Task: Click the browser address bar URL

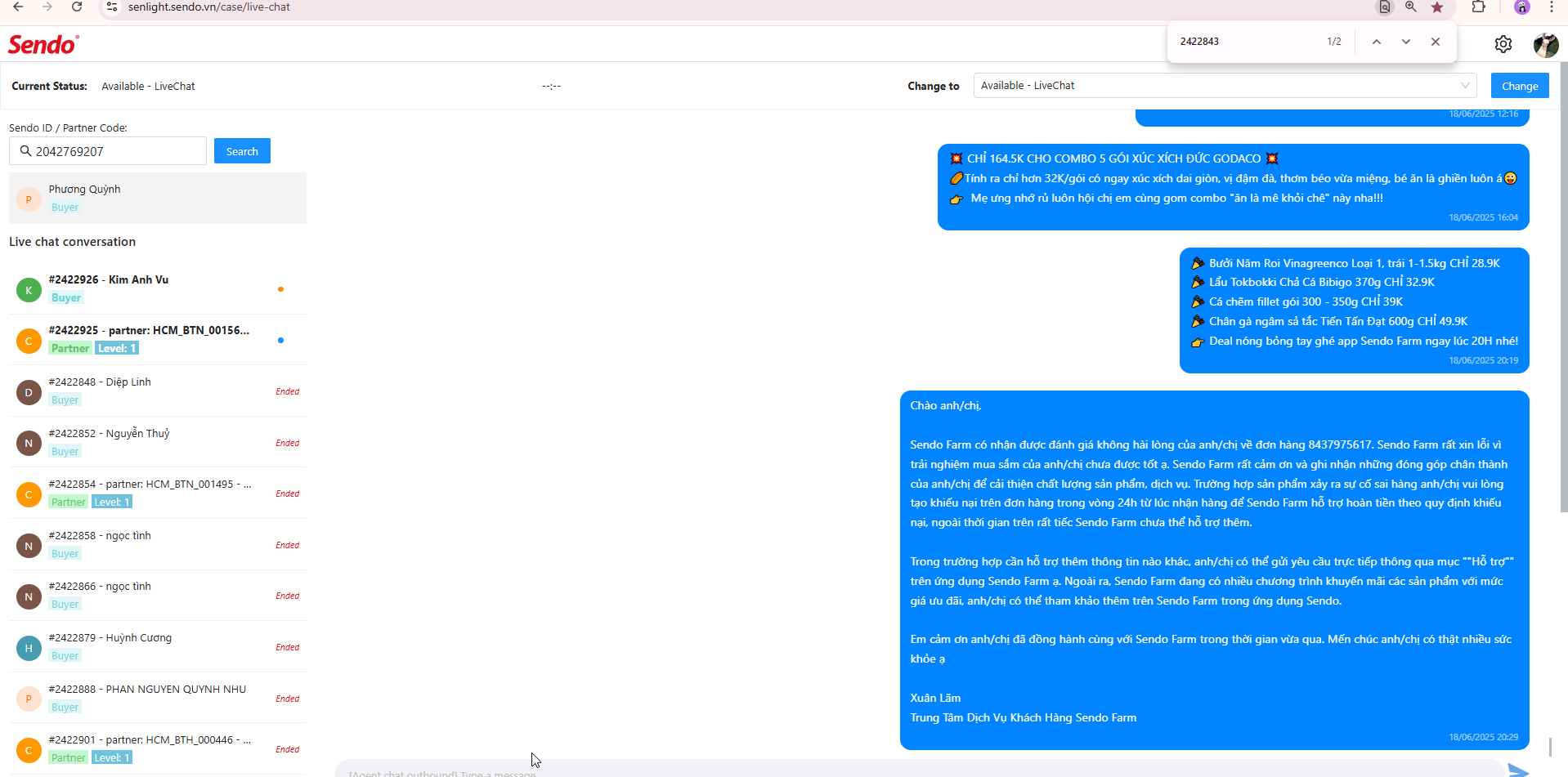Action: (209, 7)
